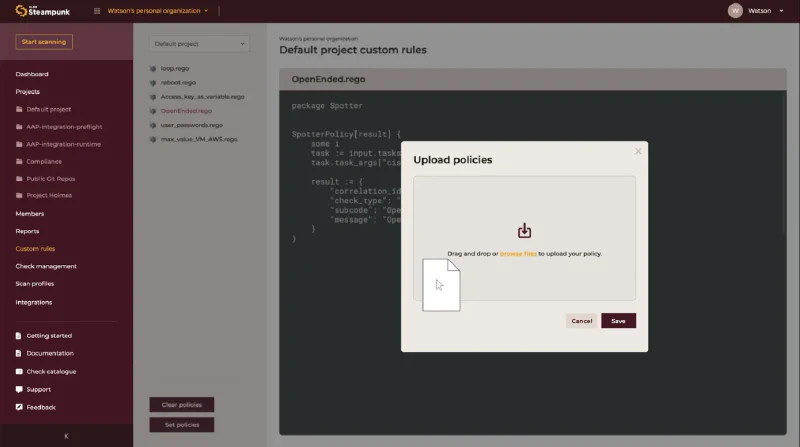Click the Compliance folder icon

pyautogui.click(x=19, y=161)
